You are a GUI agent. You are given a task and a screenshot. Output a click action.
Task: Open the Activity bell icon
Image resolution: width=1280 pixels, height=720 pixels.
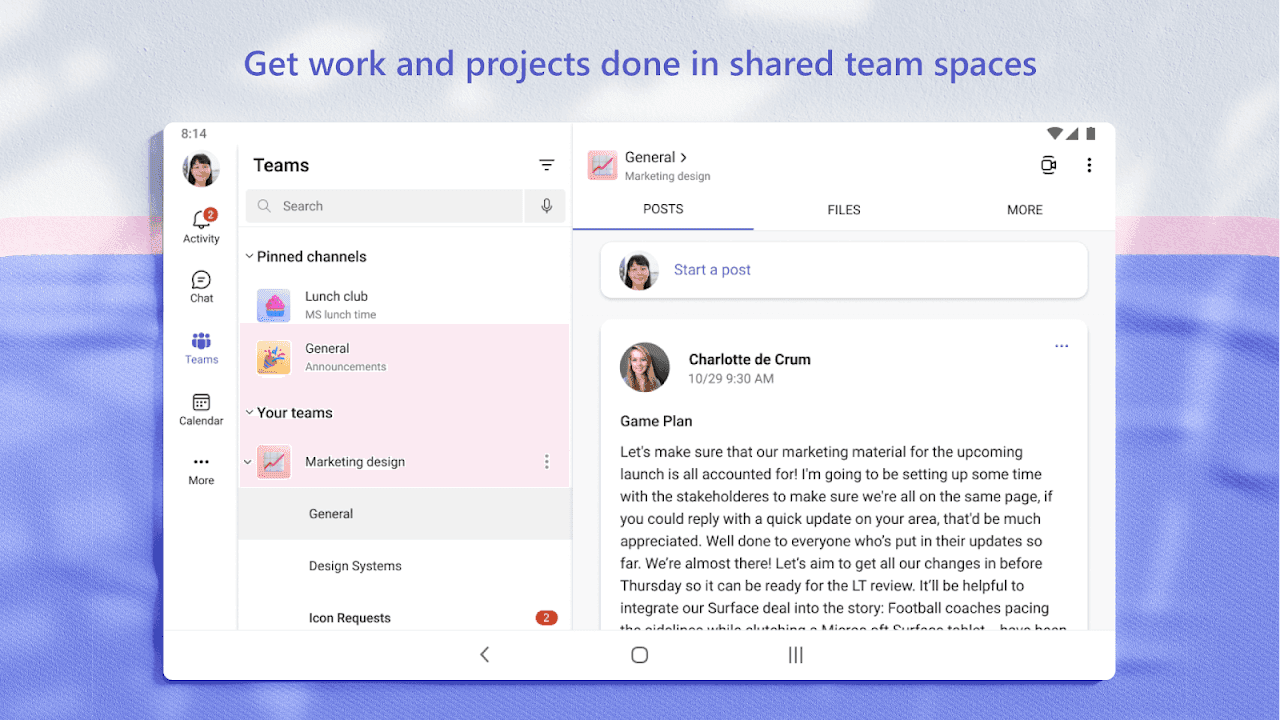[201, 219]
